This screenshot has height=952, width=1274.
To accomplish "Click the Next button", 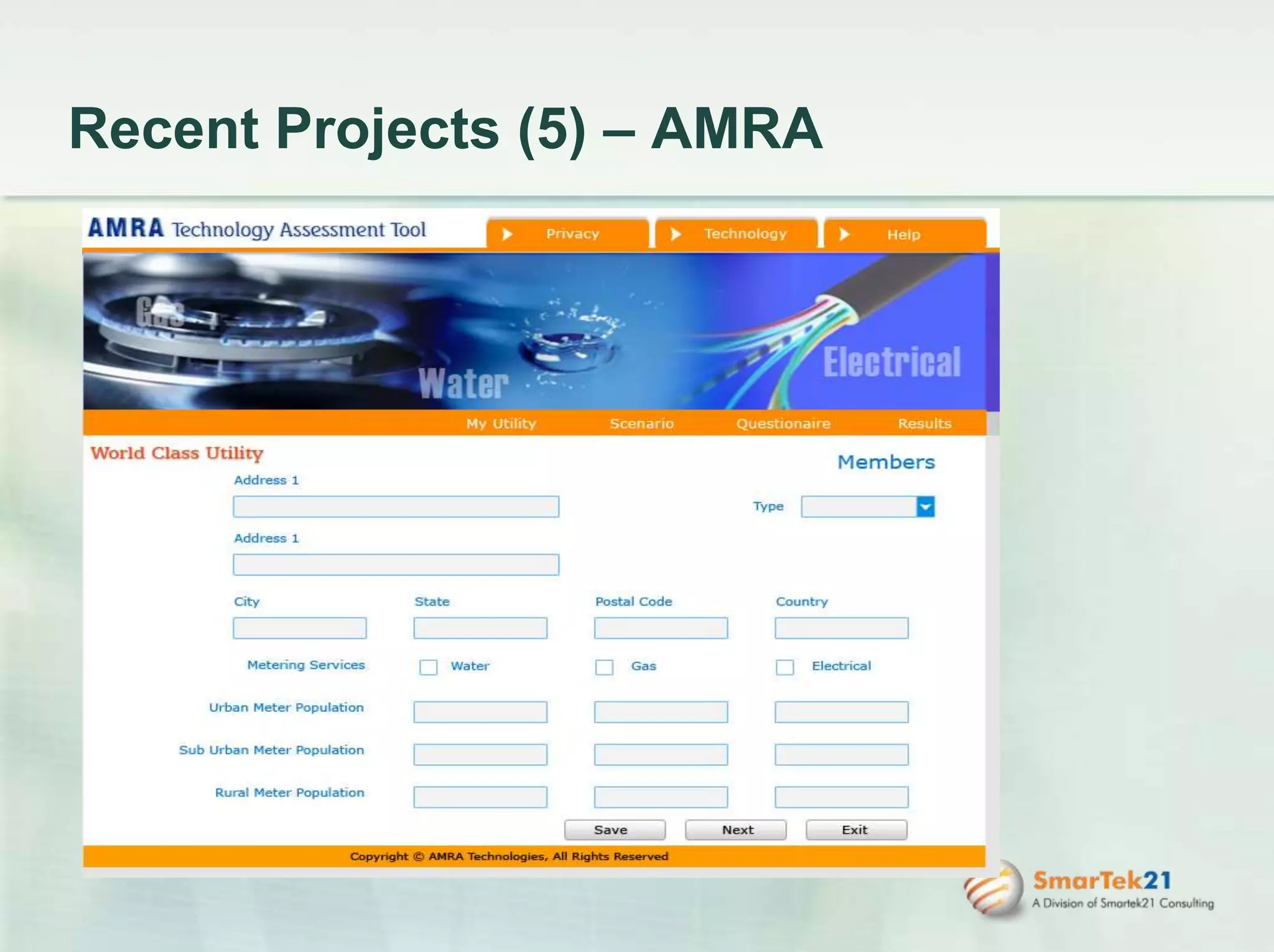I will tap(736, 830).
